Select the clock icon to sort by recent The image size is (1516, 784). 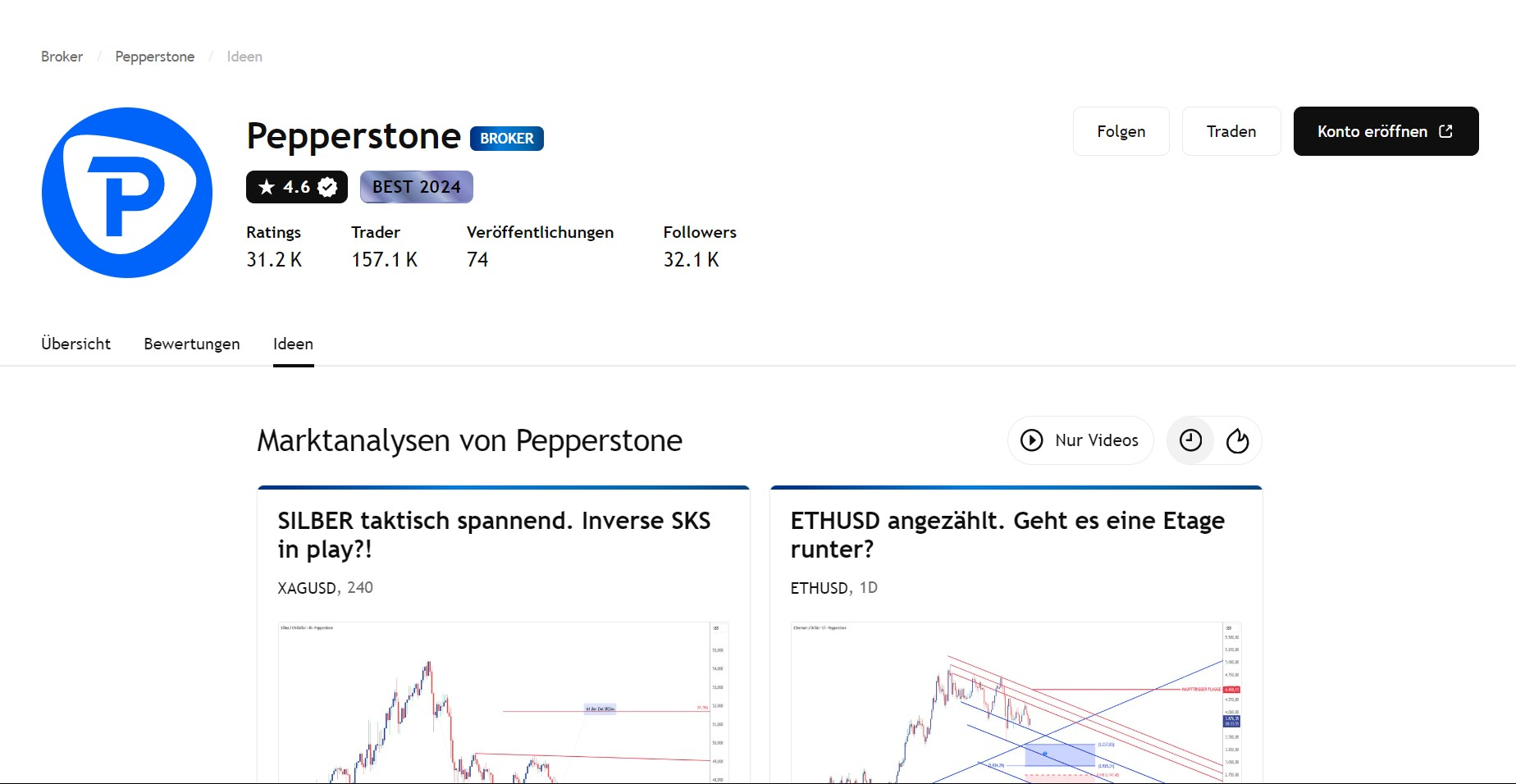tap(1190, 440)
